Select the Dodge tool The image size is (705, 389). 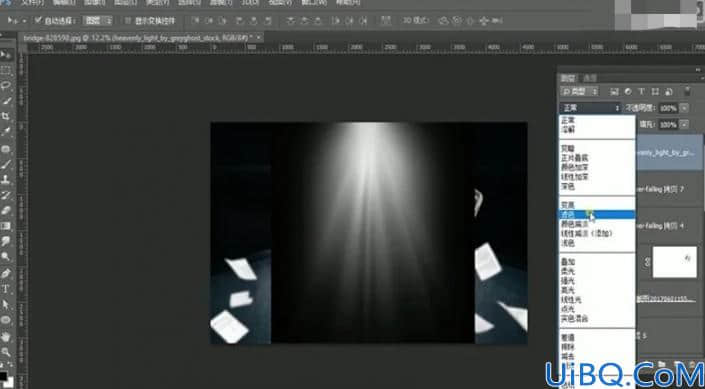(6, 257)
